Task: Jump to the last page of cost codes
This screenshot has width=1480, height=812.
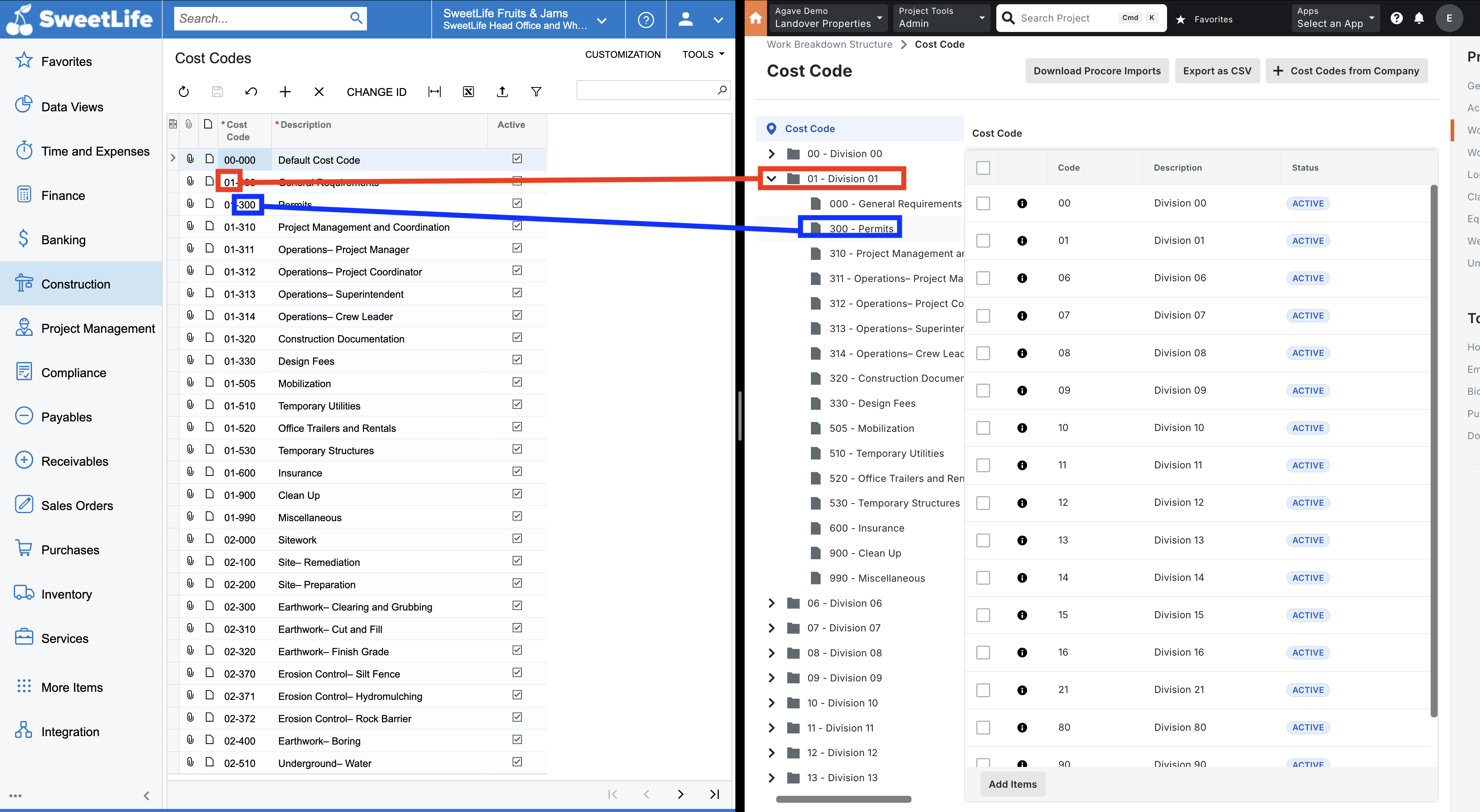Action: tap(714, 794)
